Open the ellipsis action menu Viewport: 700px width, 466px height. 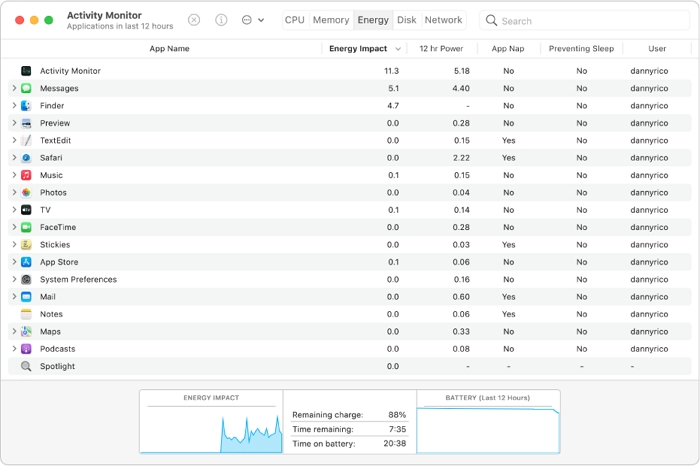pos(253,20)
